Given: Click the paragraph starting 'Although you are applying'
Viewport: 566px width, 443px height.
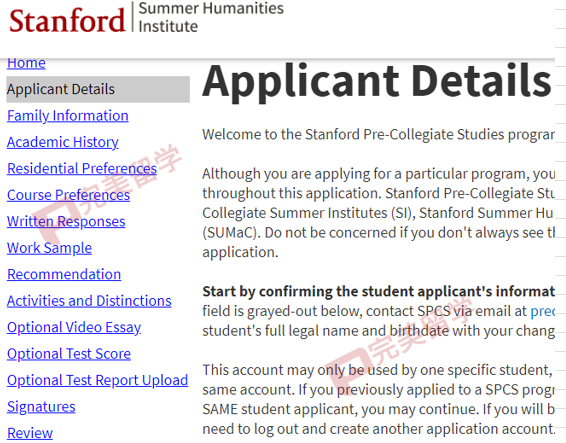Looking at the screenshot, I should tap(378, 213).
